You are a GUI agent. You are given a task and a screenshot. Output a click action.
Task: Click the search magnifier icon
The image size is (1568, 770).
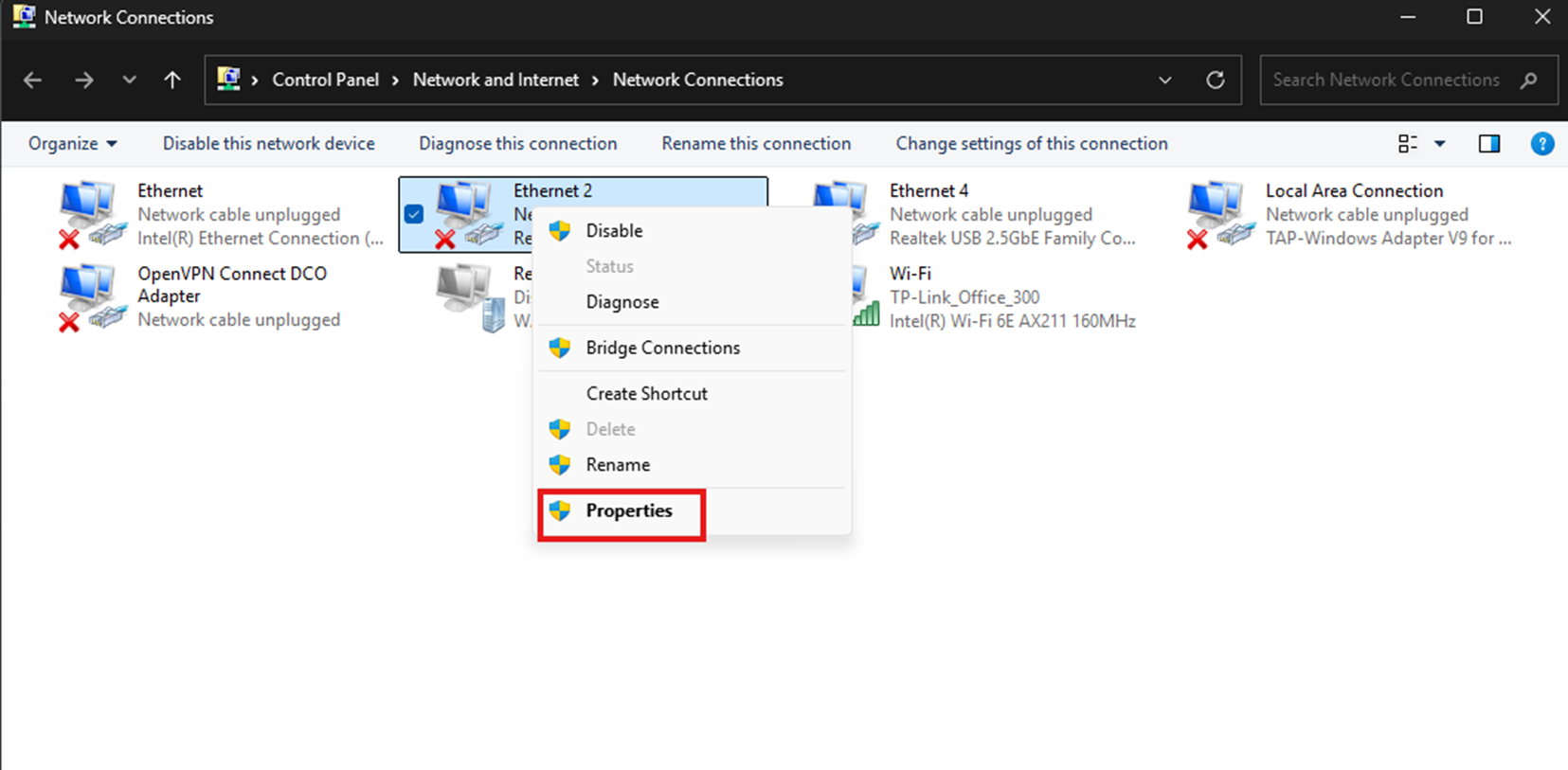[x=1528, y=81]
